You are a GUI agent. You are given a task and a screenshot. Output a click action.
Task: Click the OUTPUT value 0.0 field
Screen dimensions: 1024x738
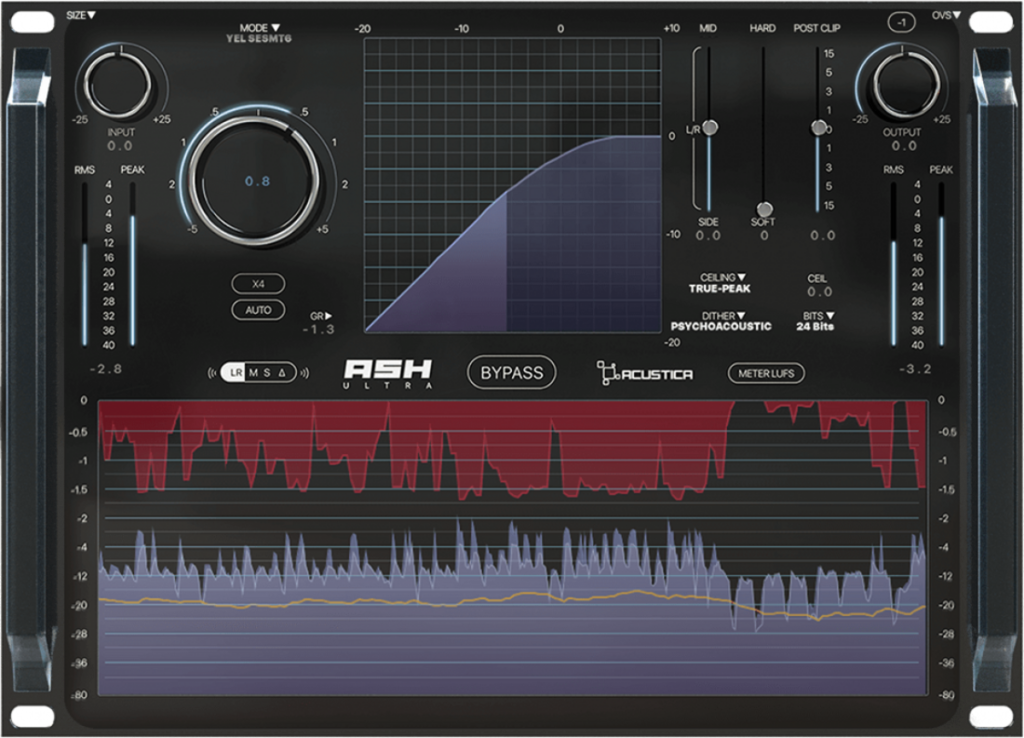coord(904,146)
